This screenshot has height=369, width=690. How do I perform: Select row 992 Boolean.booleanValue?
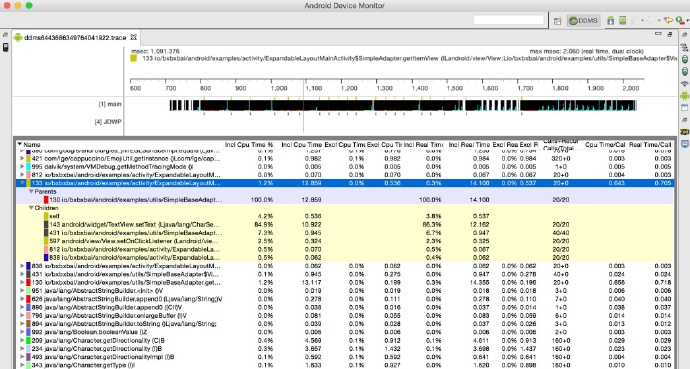click(x=344, y=332)
